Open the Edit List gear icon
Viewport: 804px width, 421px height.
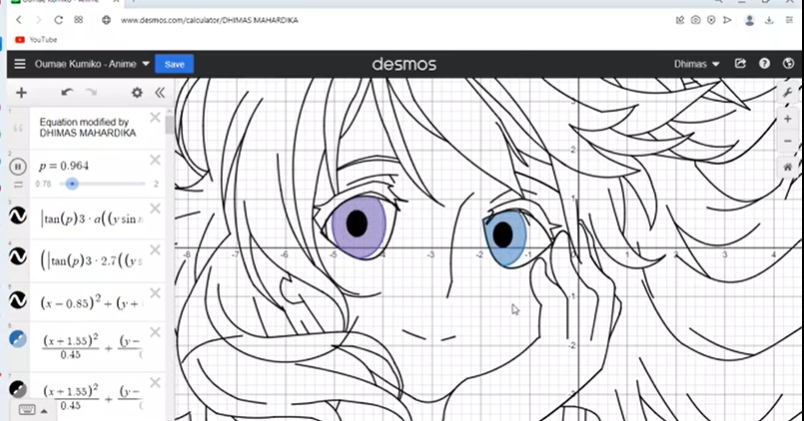137,93
